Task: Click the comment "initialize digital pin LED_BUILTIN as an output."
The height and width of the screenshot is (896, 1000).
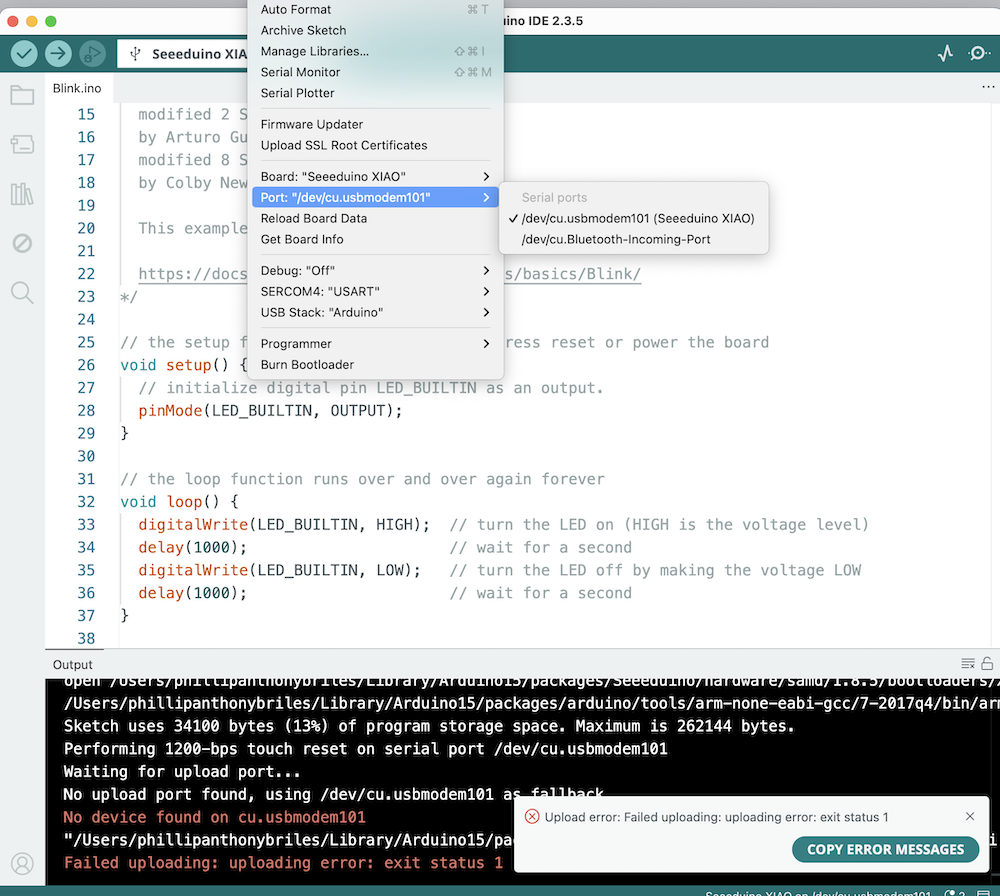Action: tap(385, 388)
